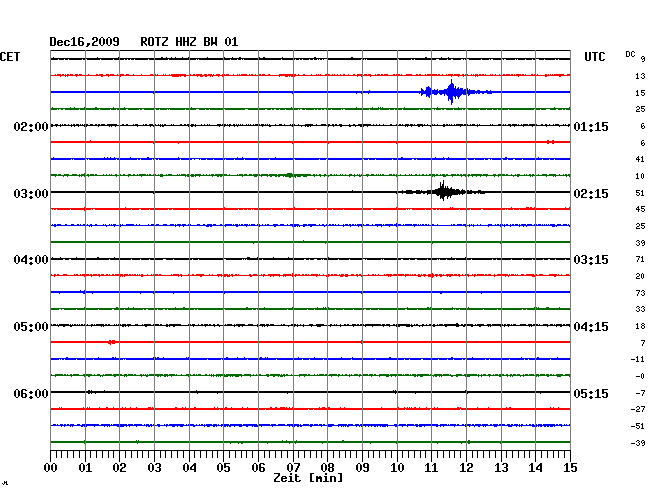This screenshot has width=650, height=494.
Task: Click DC value 20 in right column
Action: [x=640, y=276]
